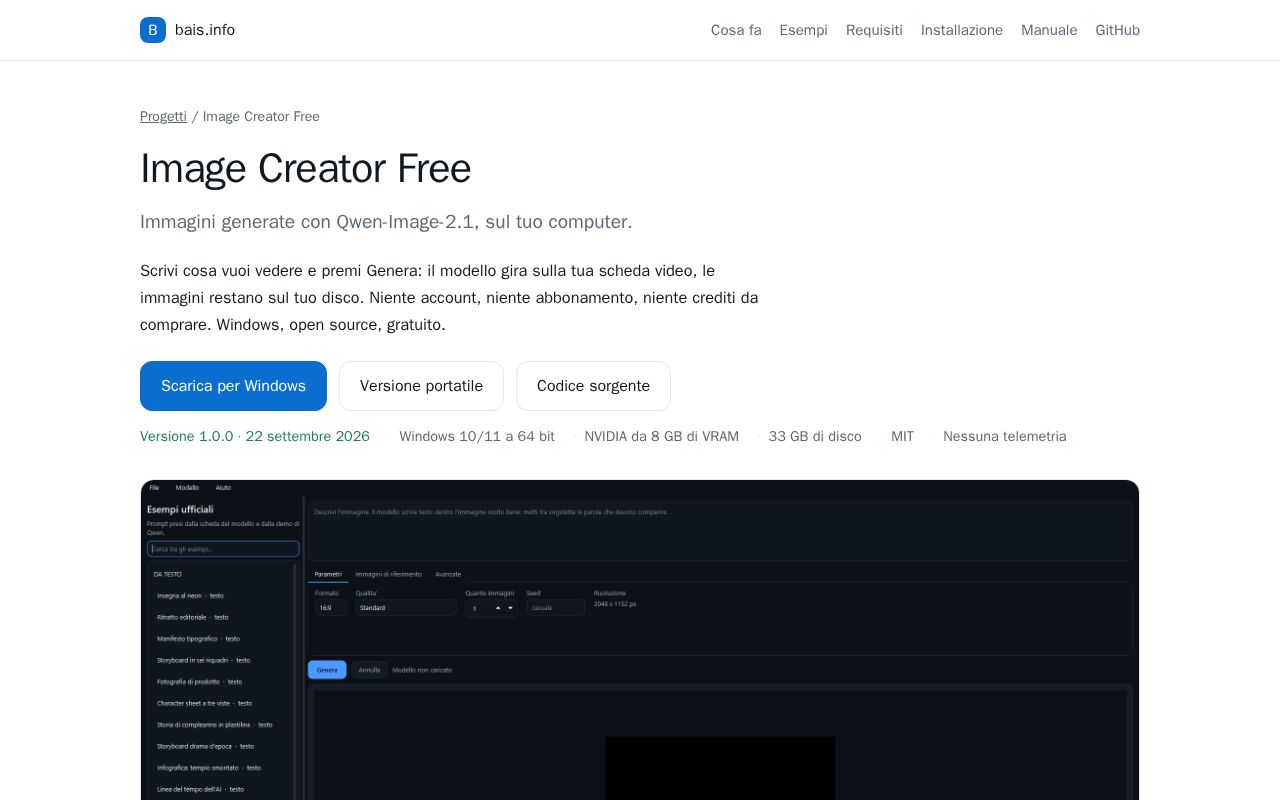Select the 'Storyboard in sei riquadri' example
Screen dimensions: 1280x800
(x=203, y=660)
